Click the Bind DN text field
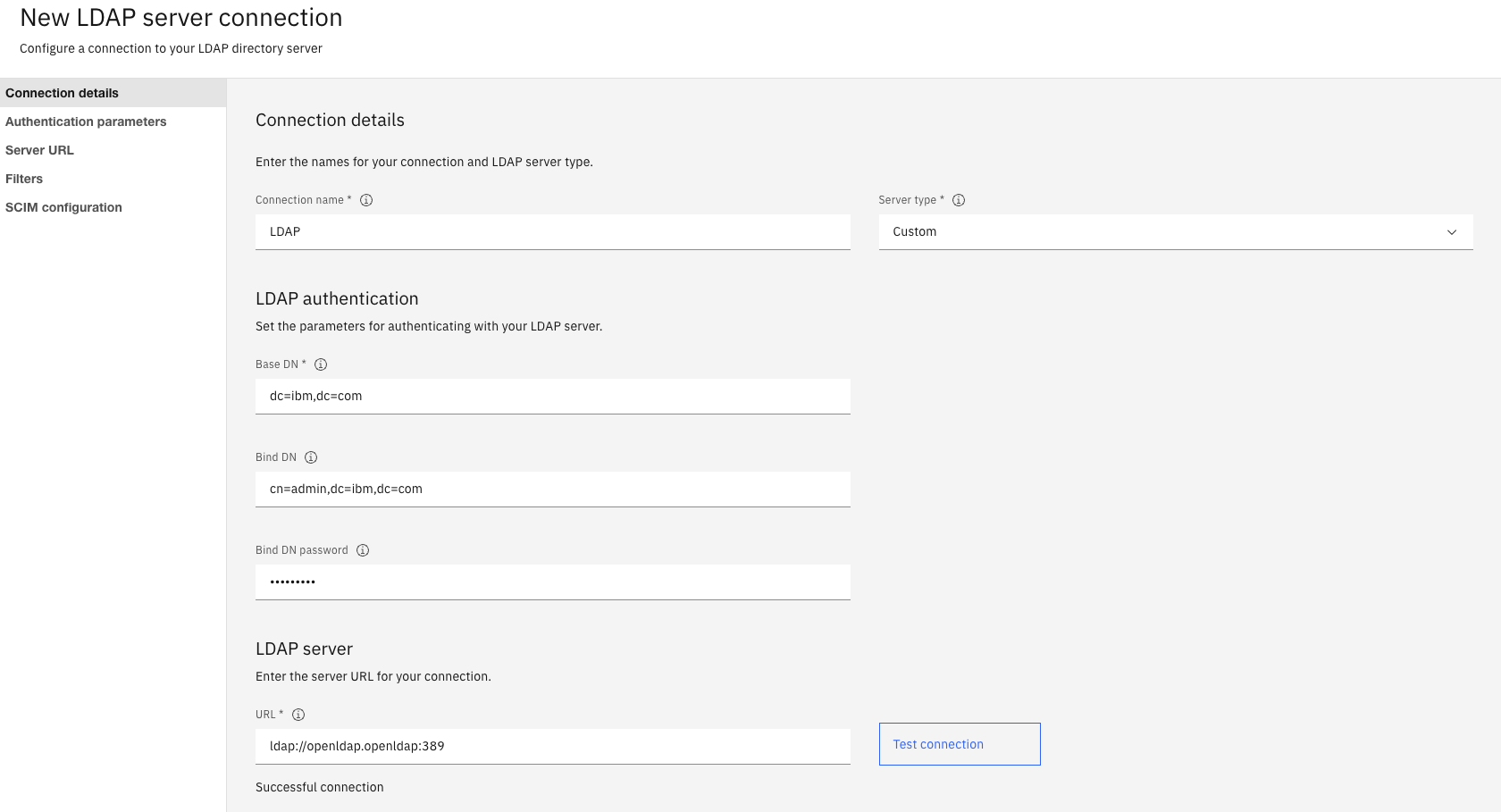 pyautogui.click(x=552, y=490)
